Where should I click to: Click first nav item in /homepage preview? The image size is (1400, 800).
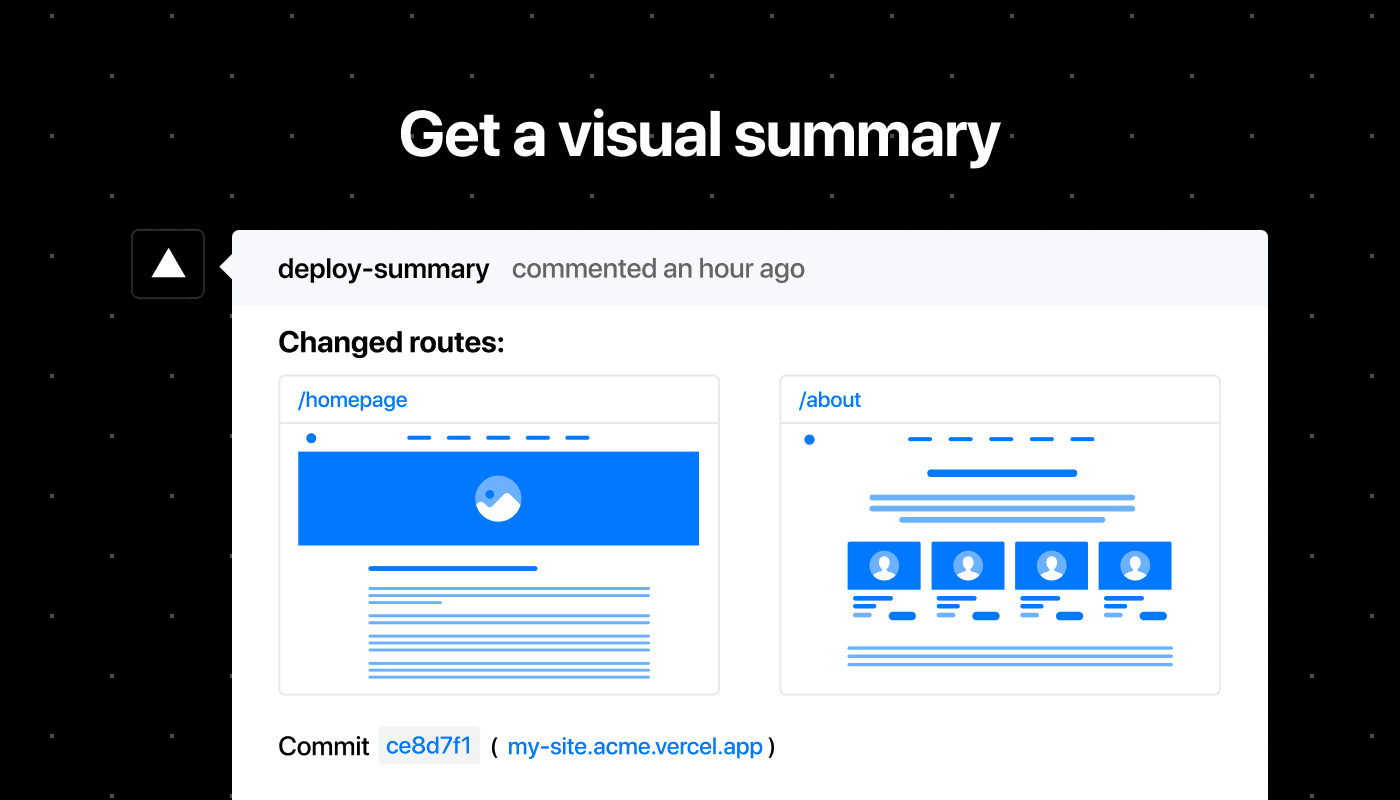(x=419, y=438)
